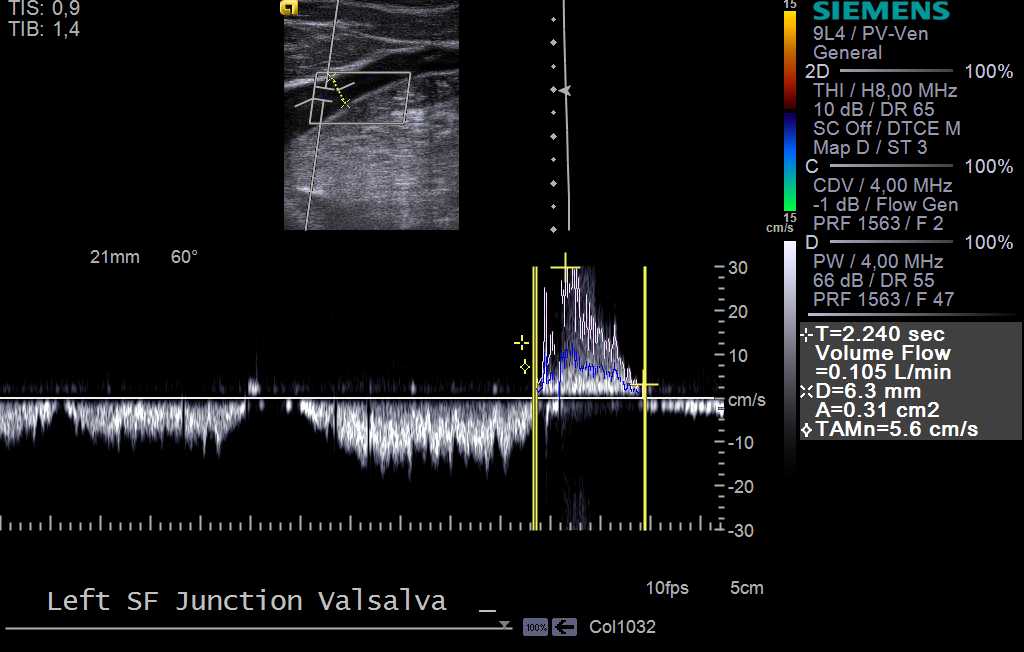Click the spectral Doppler cursor crosshair marker
The image size is (1024, 652).
pos(521,343)
